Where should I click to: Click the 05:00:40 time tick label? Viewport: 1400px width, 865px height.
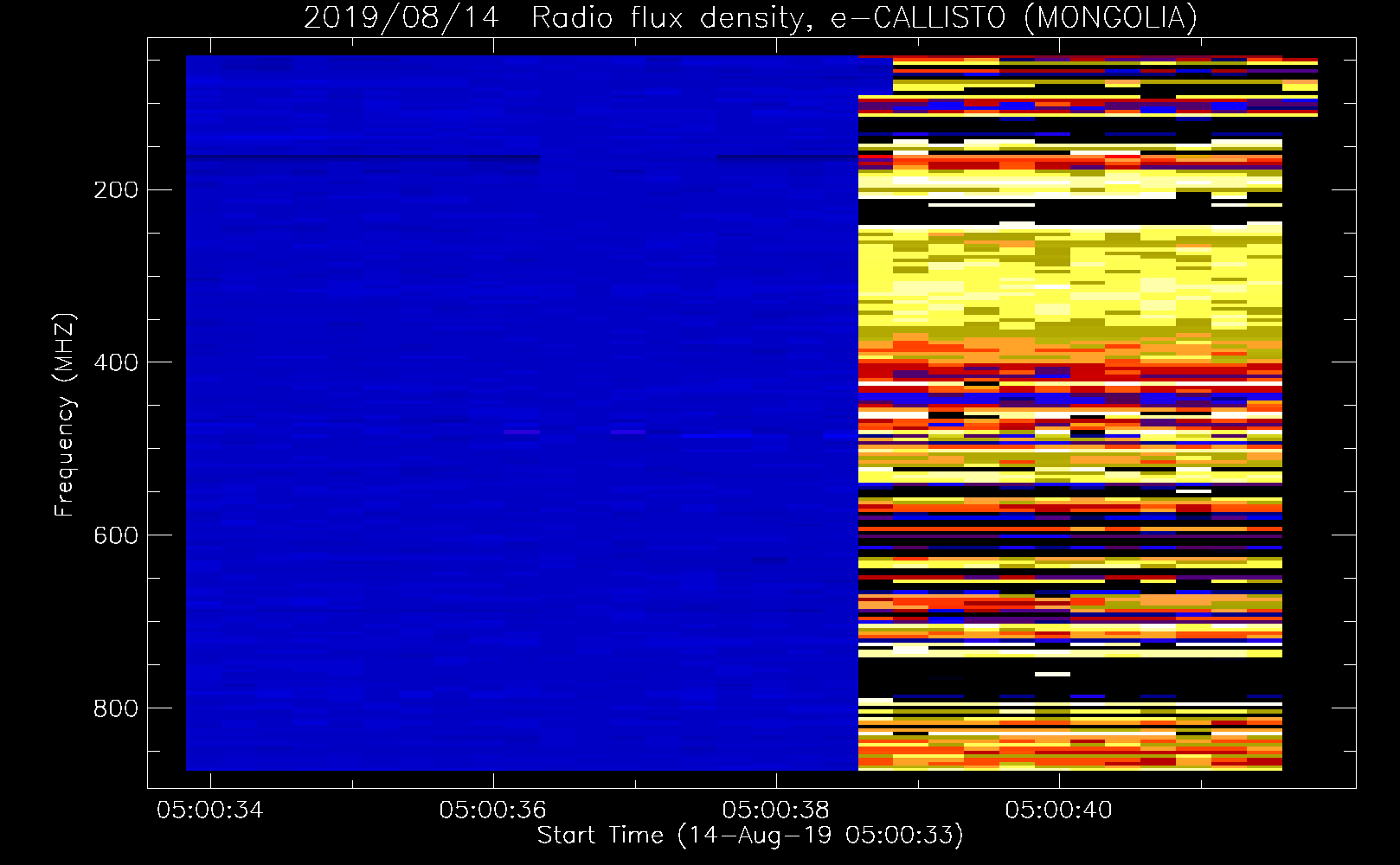click(1059, 810)
